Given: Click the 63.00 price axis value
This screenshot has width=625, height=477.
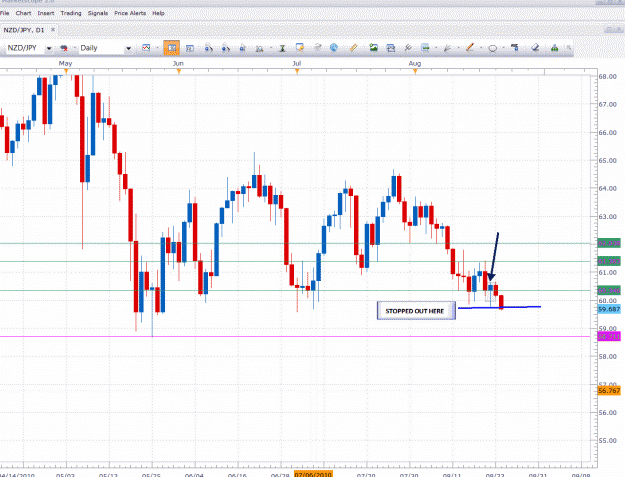Looking at the screenshot, I should pos(607,217).
